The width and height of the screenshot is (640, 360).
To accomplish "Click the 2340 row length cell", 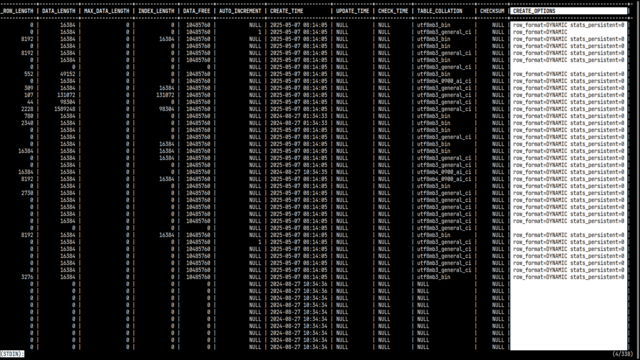I will tap(27, 123).
